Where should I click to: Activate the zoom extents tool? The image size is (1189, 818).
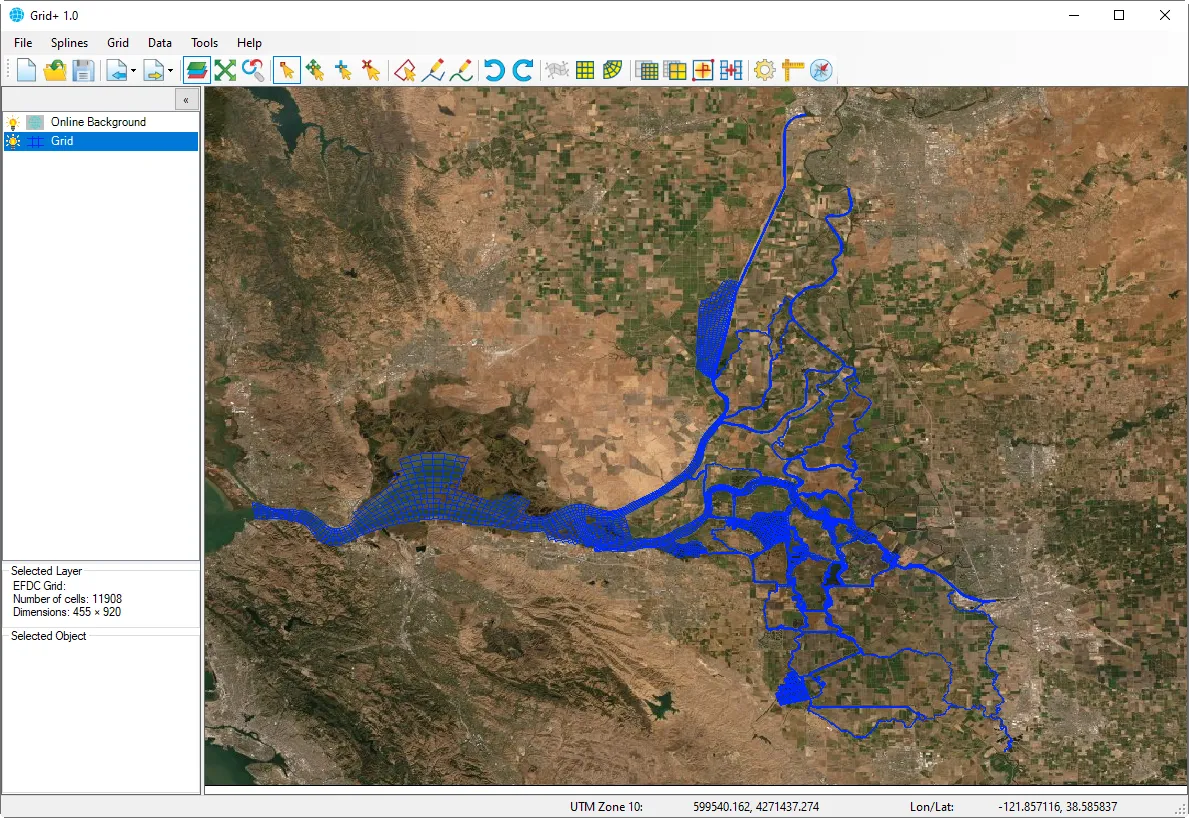pos(224,70)
